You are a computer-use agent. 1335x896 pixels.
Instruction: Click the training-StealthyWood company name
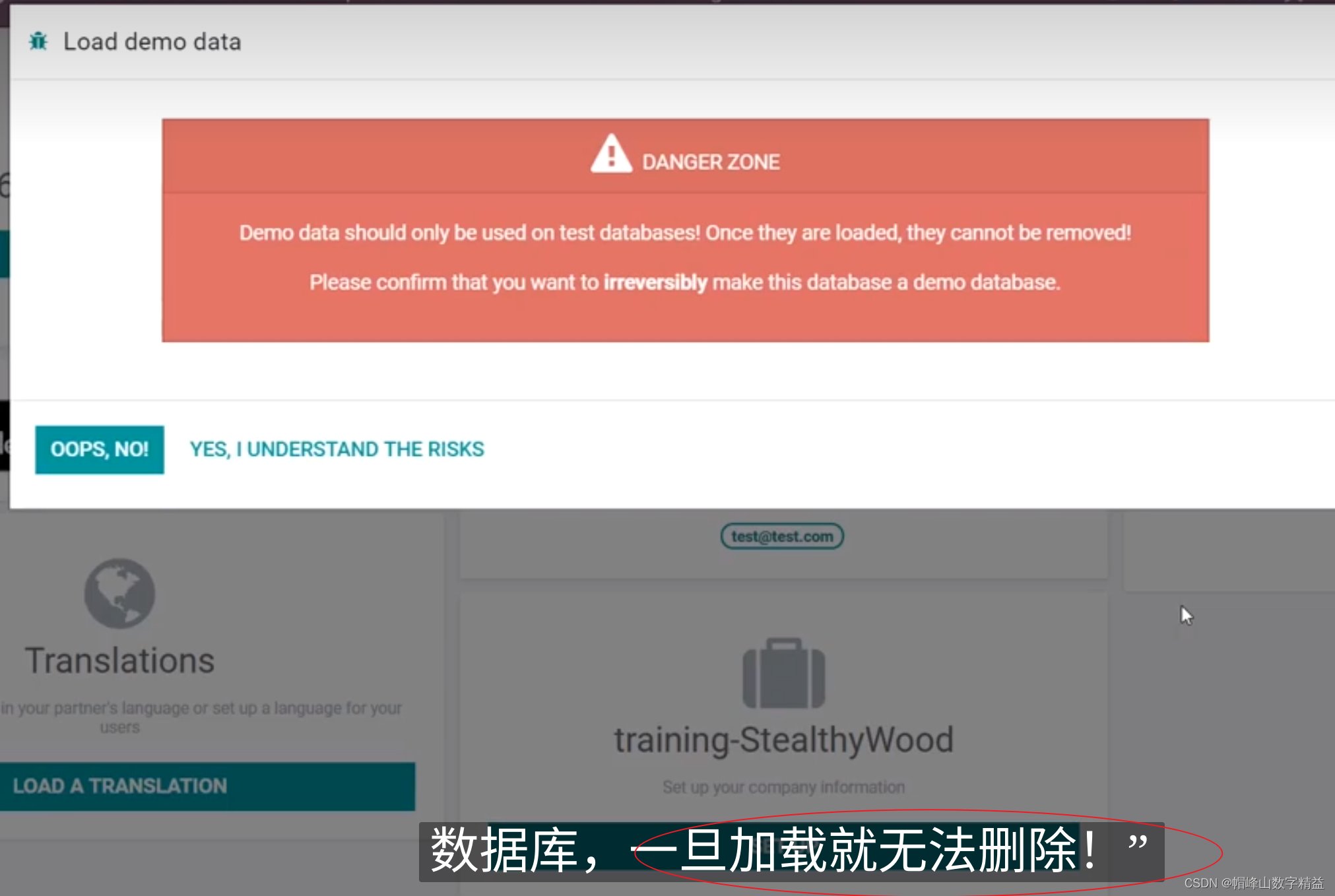[x=784, y=740]
